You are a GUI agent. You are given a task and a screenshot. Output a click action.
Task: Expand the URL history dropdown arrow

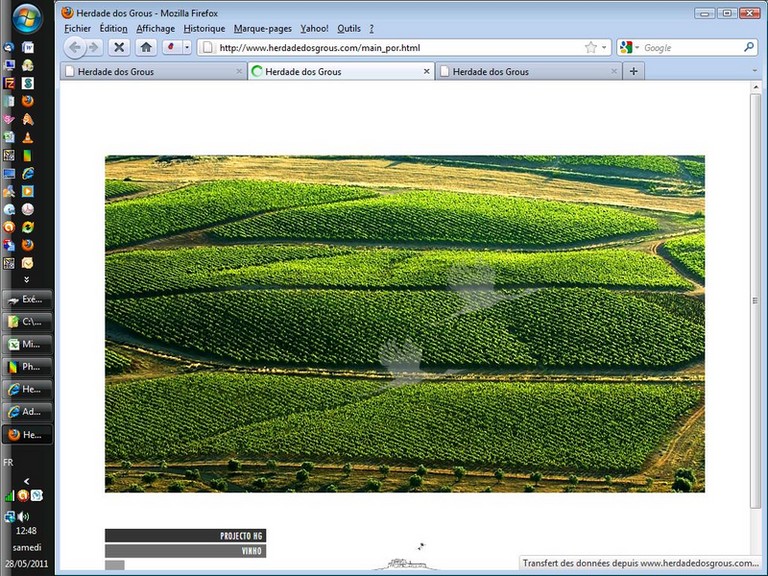(x=604, y=47)
